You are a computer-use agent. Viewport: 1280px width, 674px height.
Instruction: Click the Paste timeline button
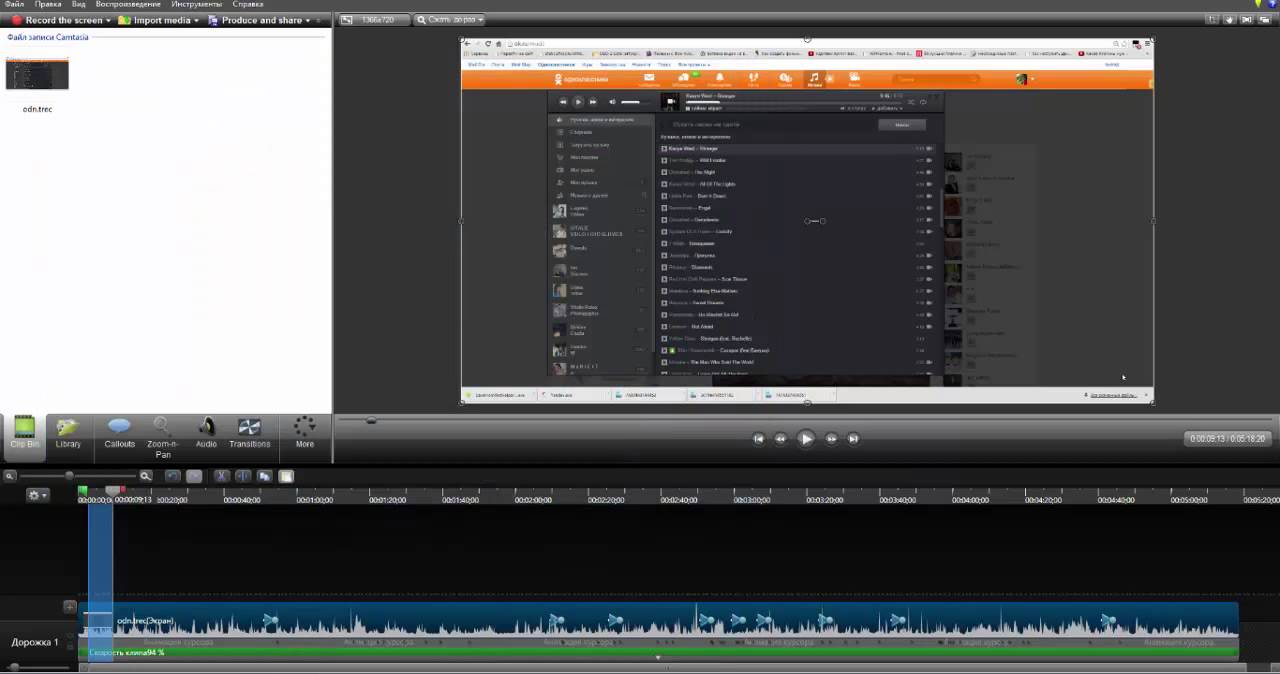pyautogui.click(x=286, y=477)
